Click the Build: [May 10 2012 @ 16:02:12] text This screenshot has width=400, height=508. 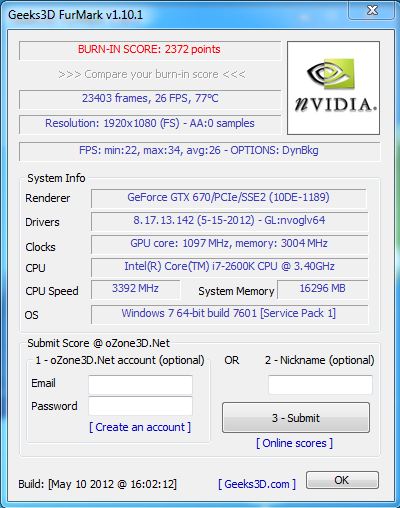98,484
